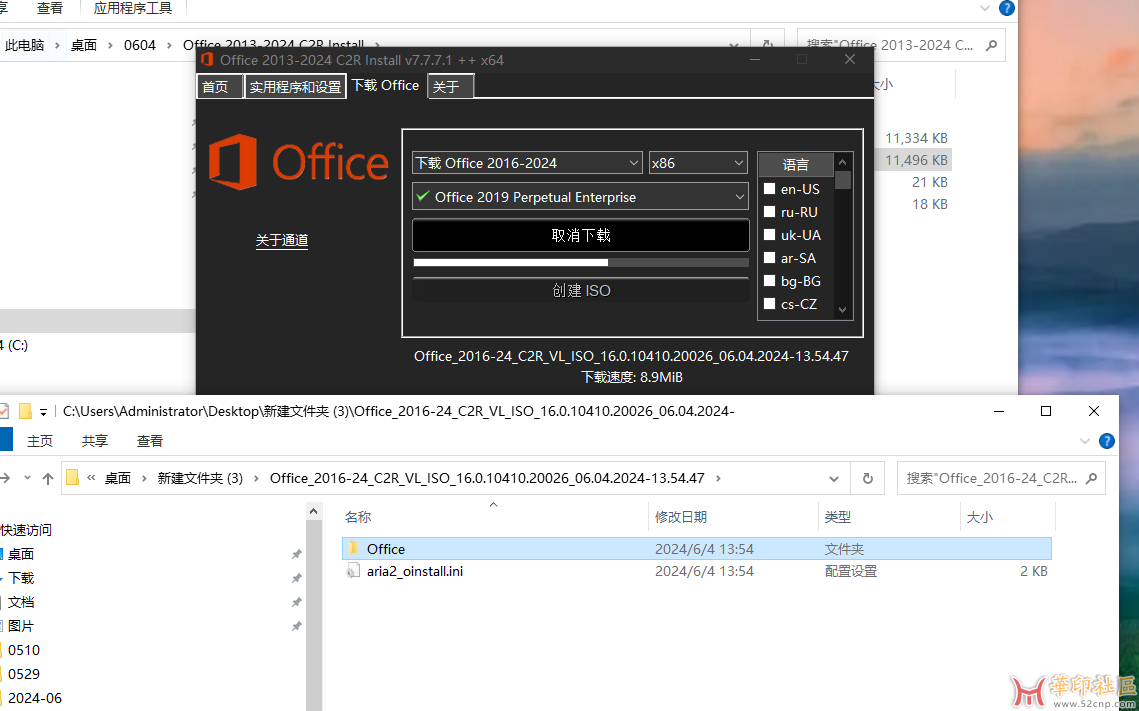Open the 首页 tab in Office installer

(219, 86)
